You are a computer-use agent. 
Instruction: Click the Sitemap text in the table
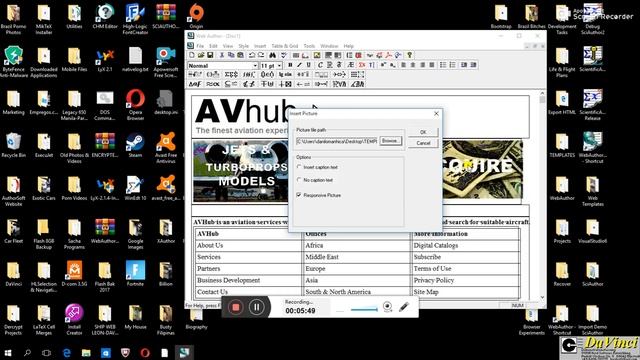point(426,292)
